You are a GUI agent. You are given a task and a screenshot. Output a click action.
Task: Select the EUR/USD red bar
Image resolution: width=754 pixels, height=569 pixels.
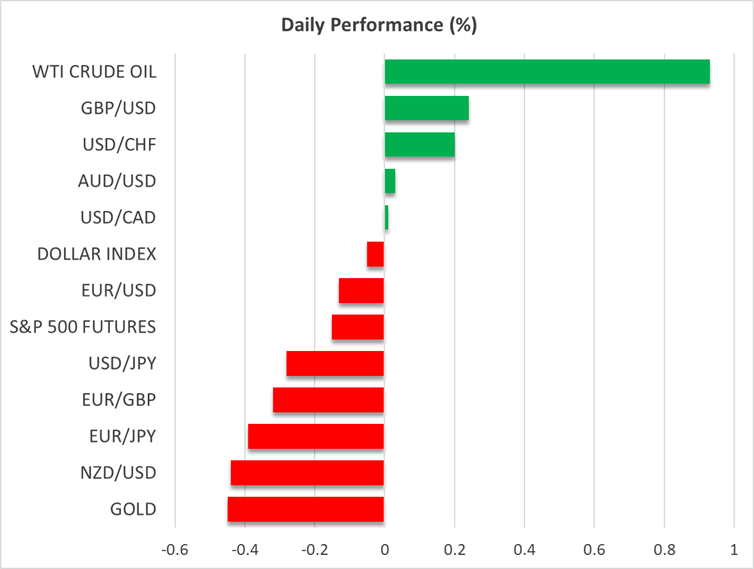click(x=361, y=290)
